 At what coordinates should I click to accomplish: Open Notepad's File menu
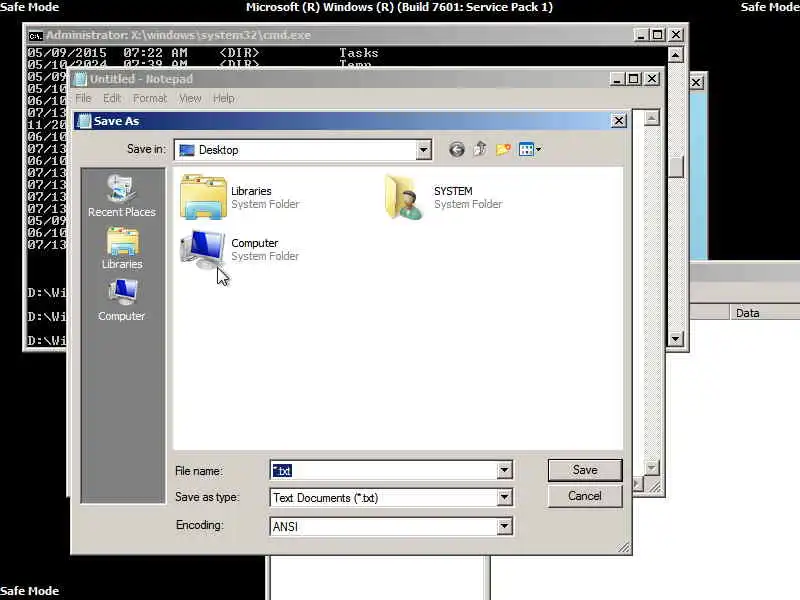coord(83,98)
